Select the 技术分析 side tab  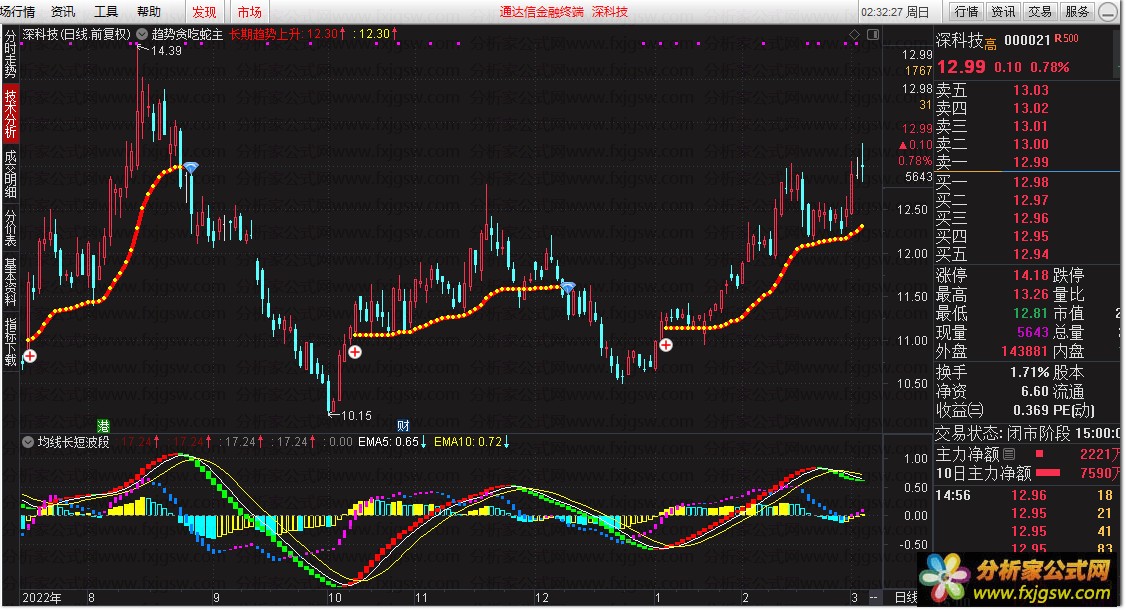tap(10, 114)
